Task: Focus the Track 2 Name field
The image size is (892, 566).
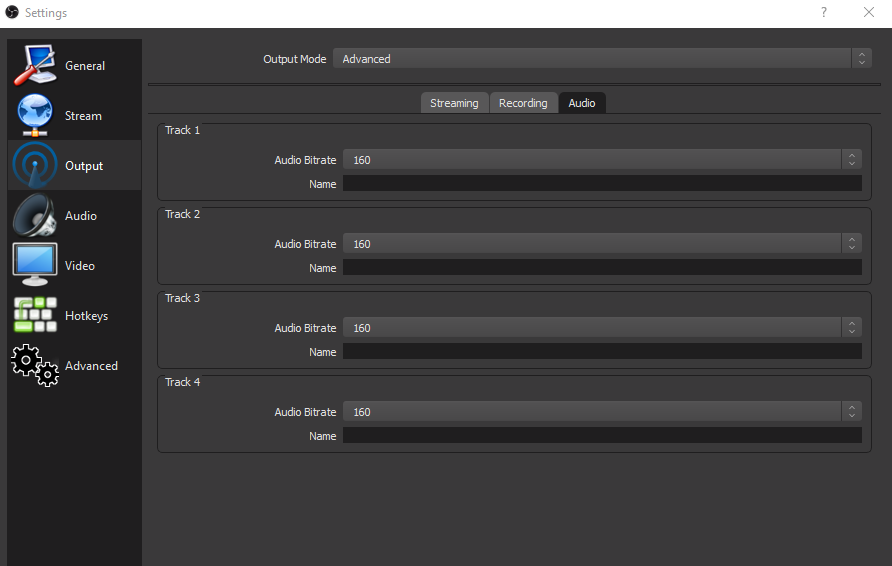Action: [602, 268]
